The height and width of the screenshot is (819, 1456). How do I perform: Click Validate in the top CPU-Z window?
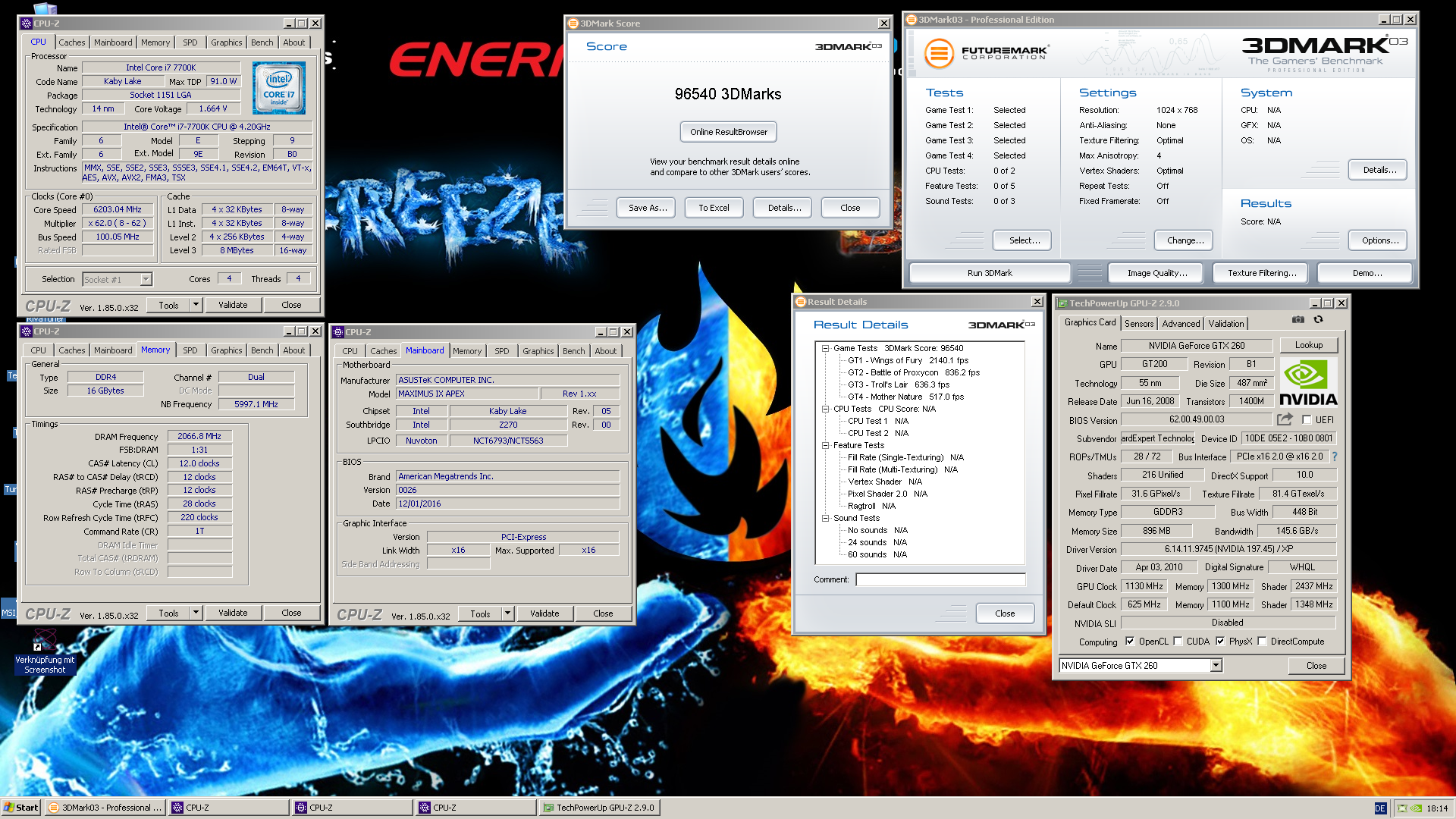[x=233, y=305]
